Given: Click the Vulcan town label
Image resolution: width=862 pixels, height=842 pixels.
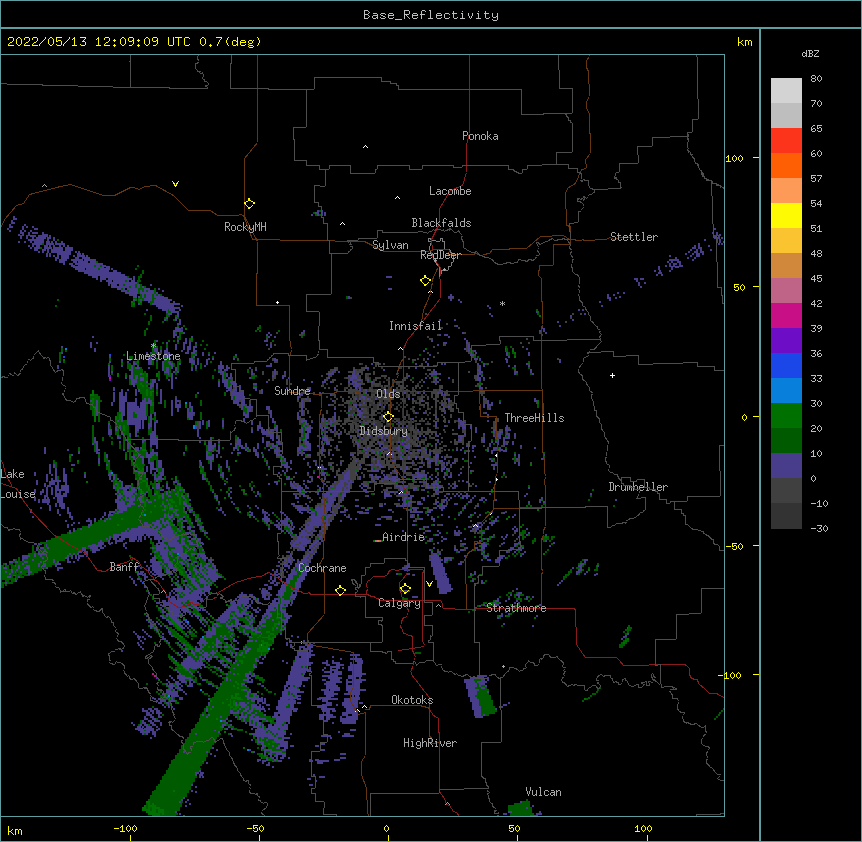Looking at the screenshot, I should coord(543,792).
